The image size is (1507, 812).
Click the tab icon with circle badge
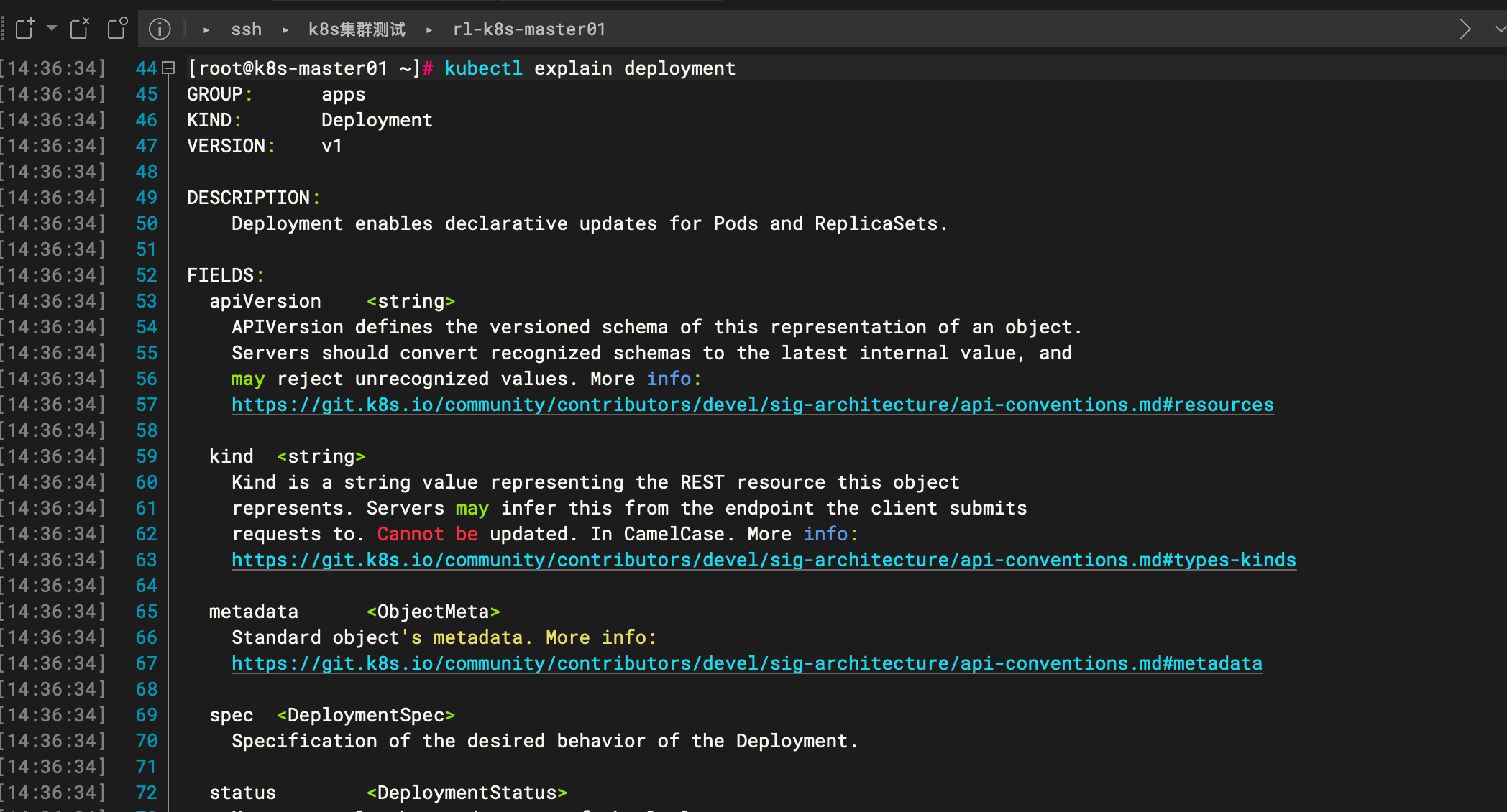[117, 29]
